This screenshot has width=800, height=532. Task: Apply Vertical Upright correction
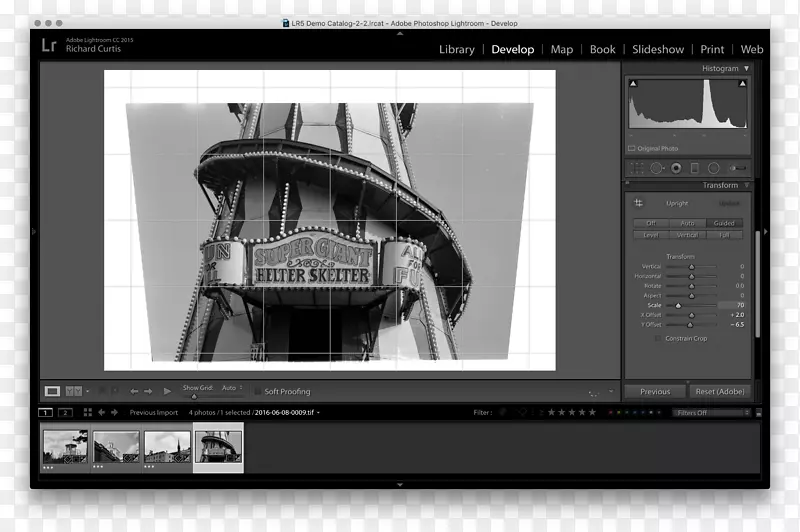coord(687,235)
